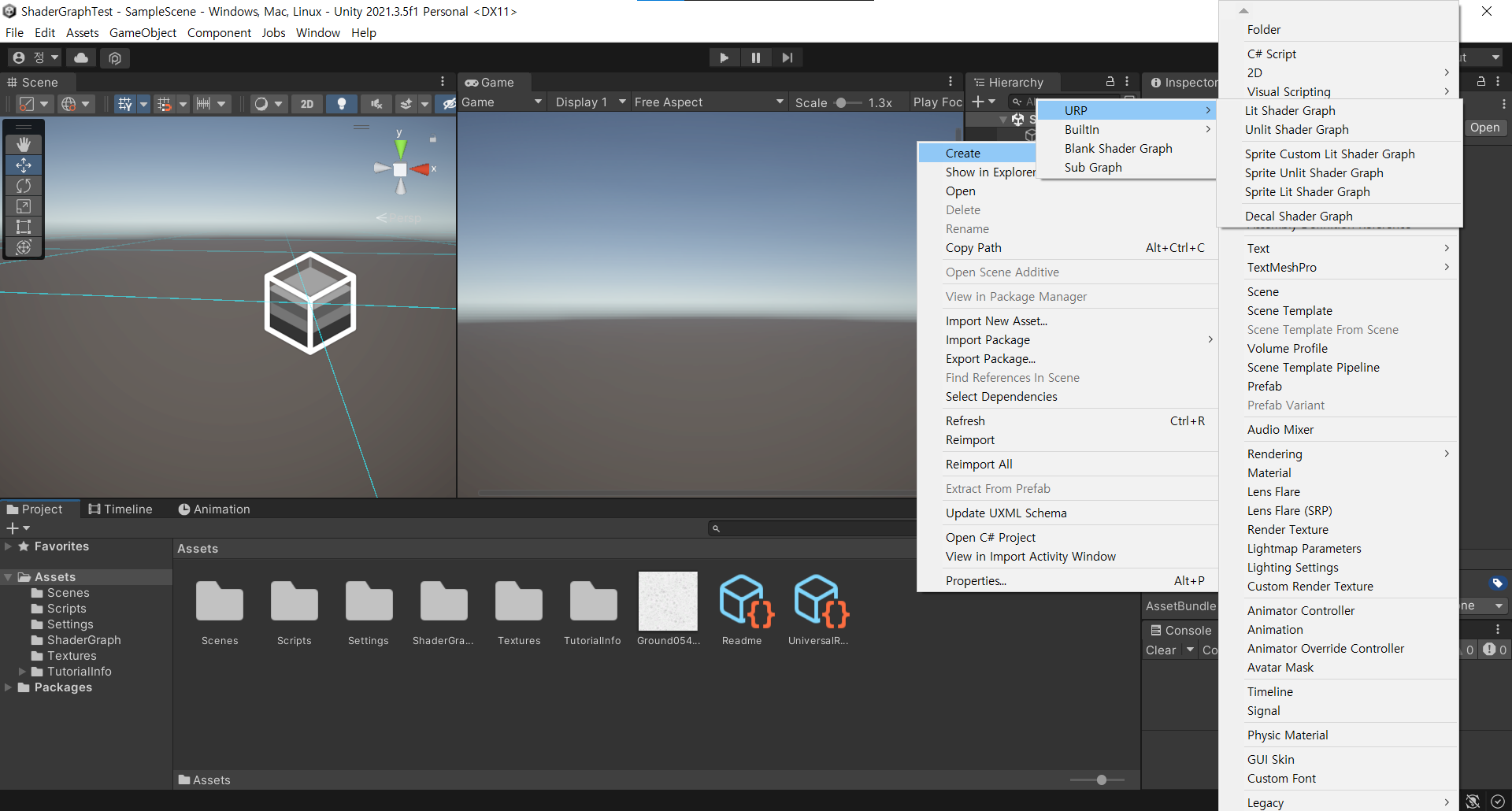Screen dimensions: 1512x811
Task: Switch to the Animation tab
Action: click(214, 509)
